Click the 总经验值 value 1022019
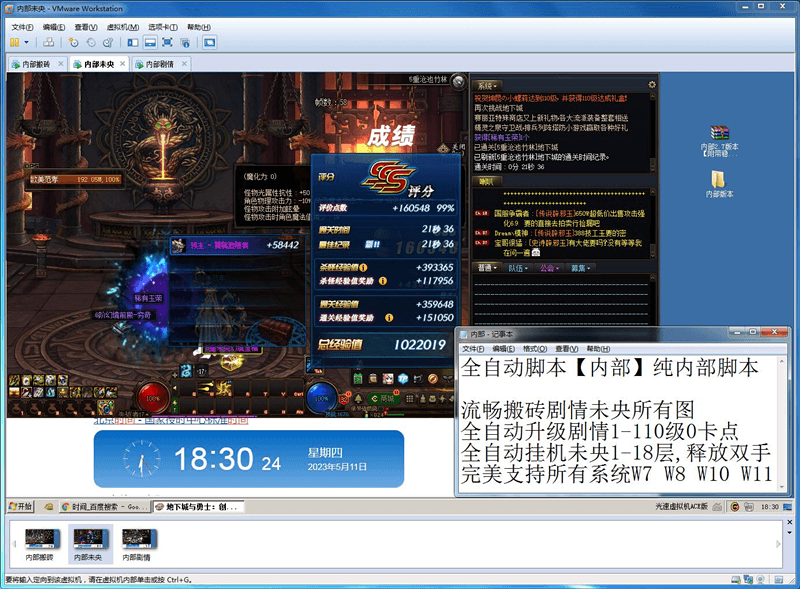Viewport: 800px width, 589px height. [419, 345]
